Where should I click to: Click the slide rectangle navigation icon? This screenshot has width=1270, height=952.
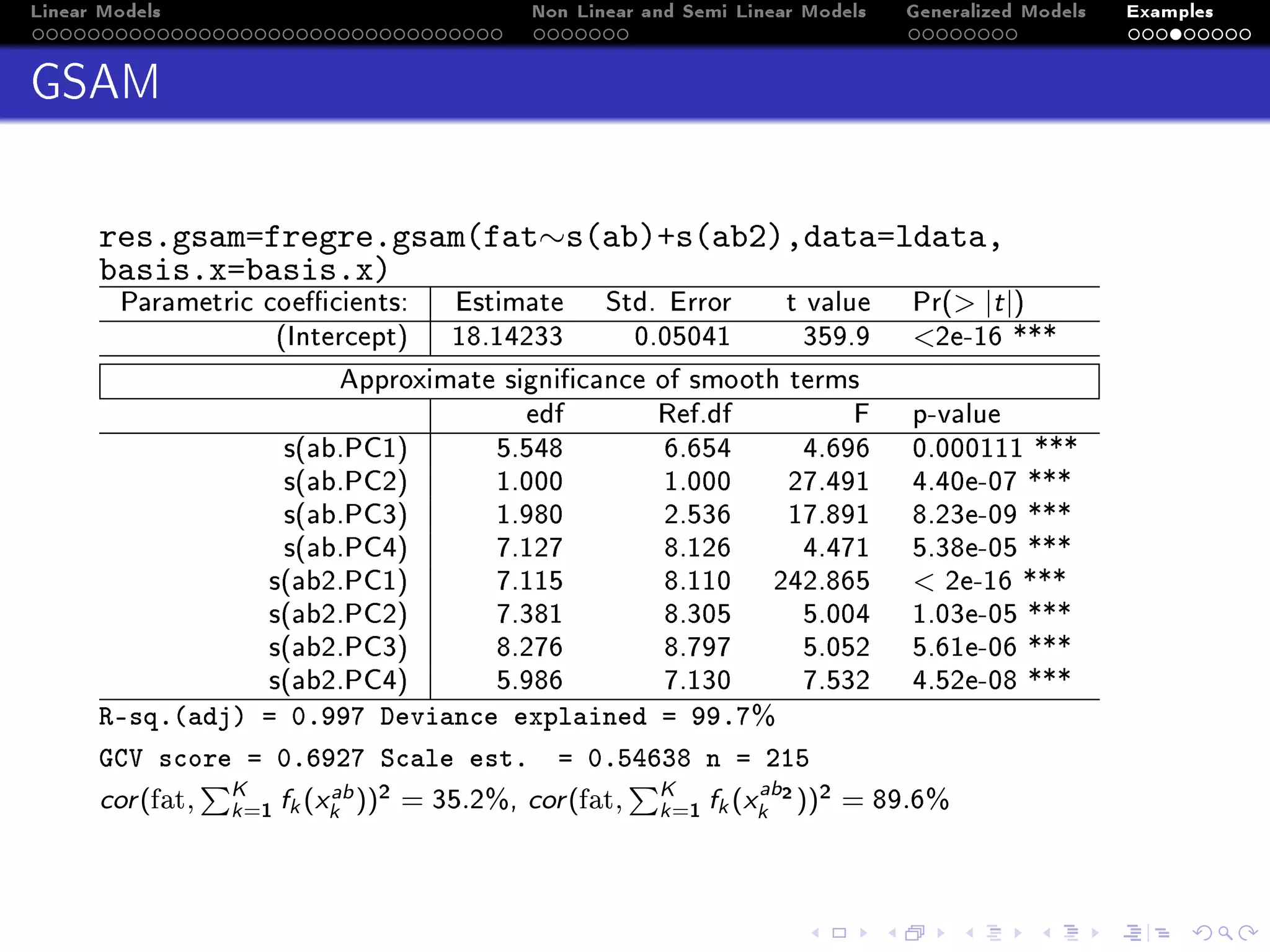tap(839, 933)
